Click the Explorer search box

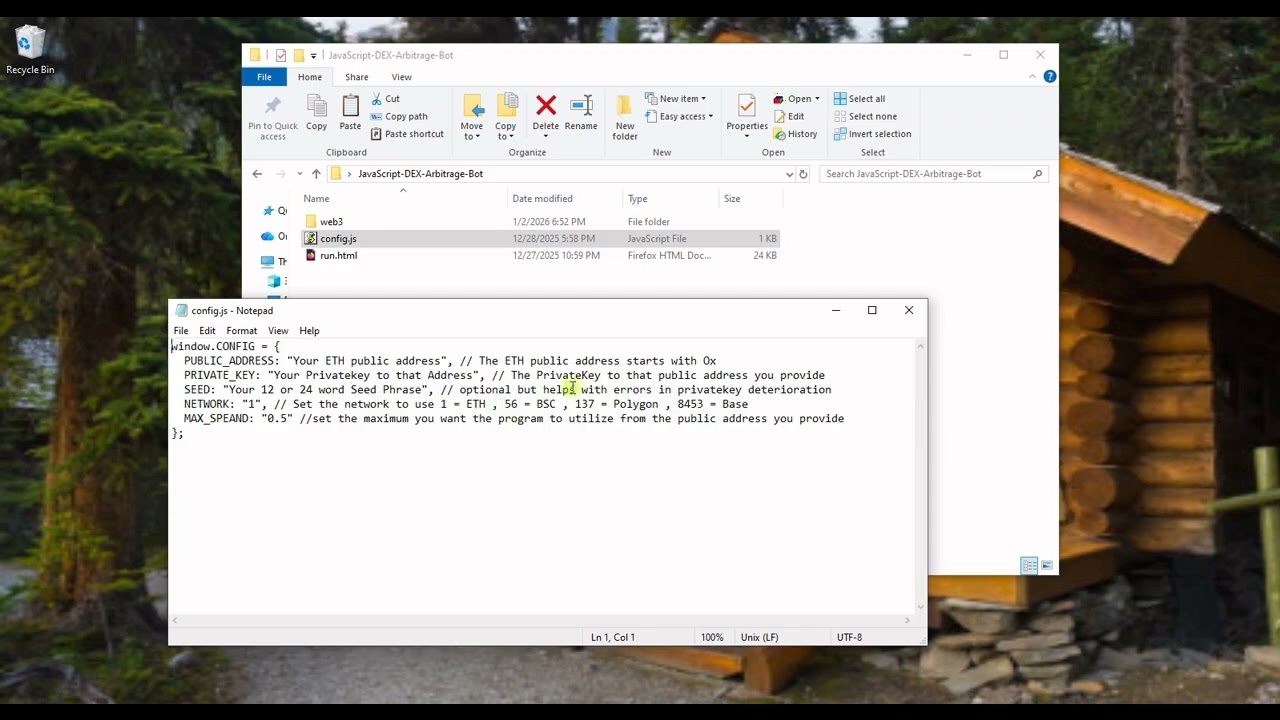pos(933,174)
